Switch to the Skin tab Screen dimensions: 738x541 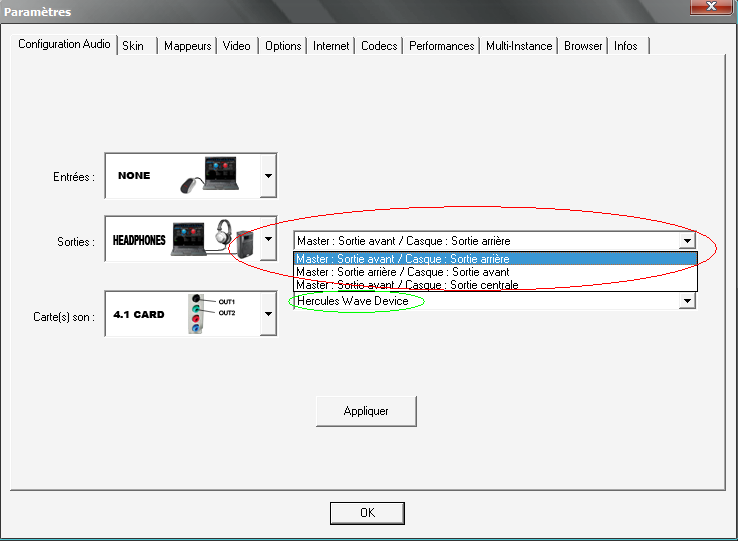coord(133,46)
